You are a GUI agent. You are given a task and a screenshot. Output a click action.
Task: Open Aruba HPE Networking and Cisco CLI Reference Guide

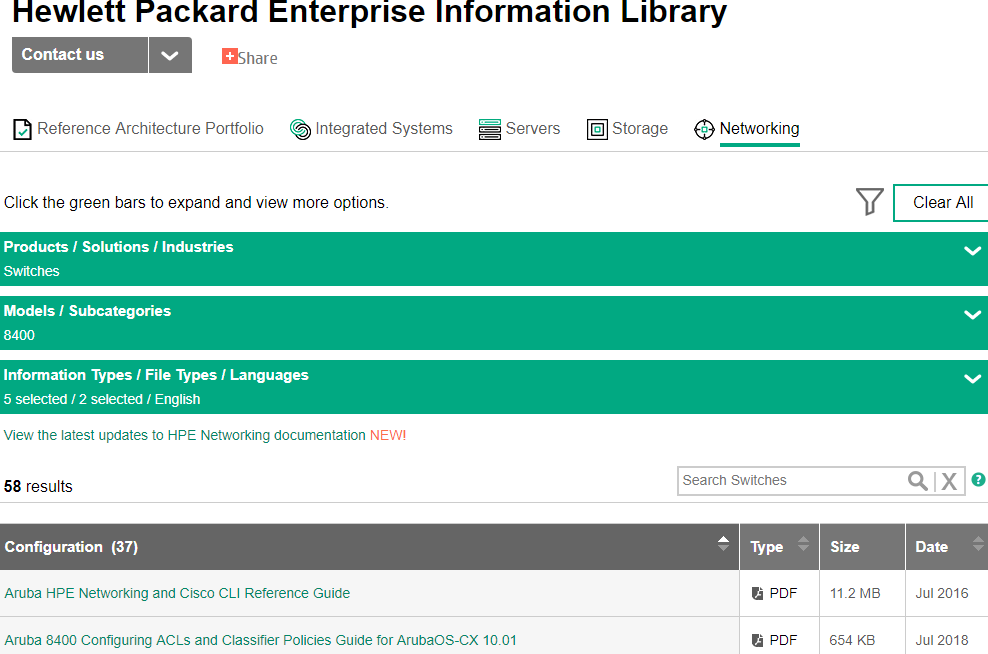pyautogui.click(x=177, y=593)
